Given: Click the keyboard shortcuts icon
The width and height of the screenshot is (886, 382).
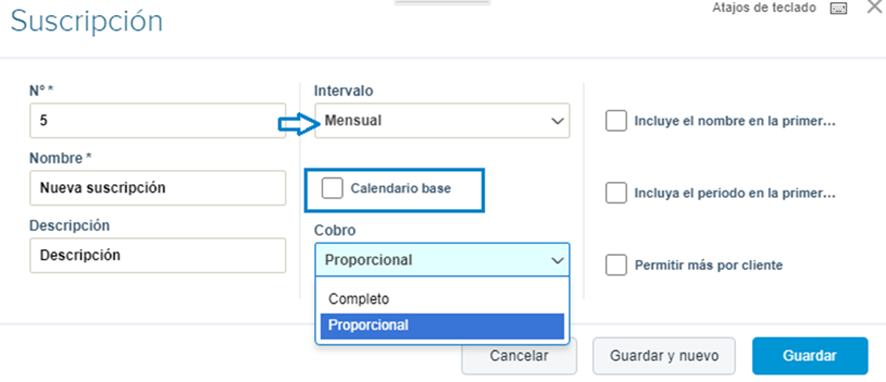Looking at the screenshot, I should pos(838,8).
